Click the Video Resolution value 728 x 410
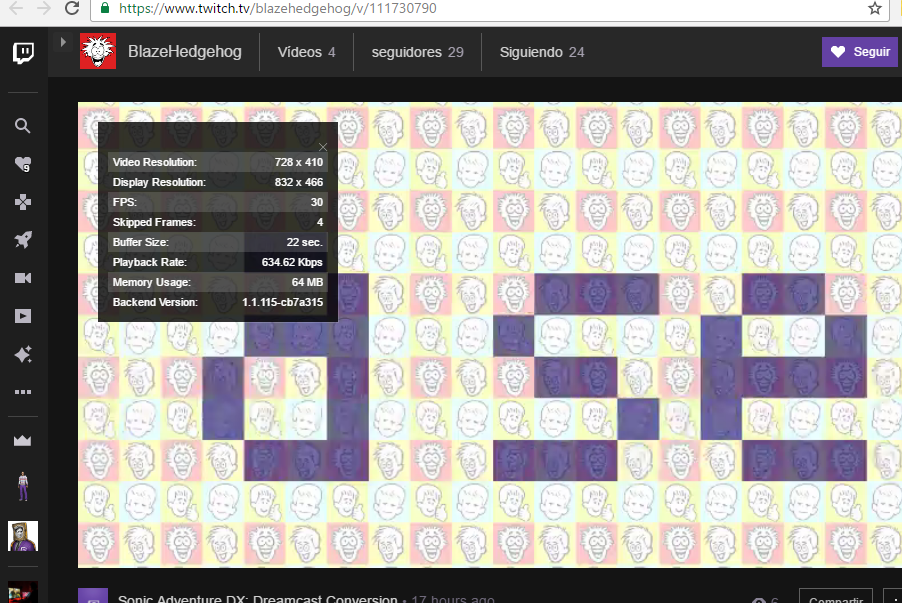The height and width of the screenshot is (603, 902). (x=299, y=162)
